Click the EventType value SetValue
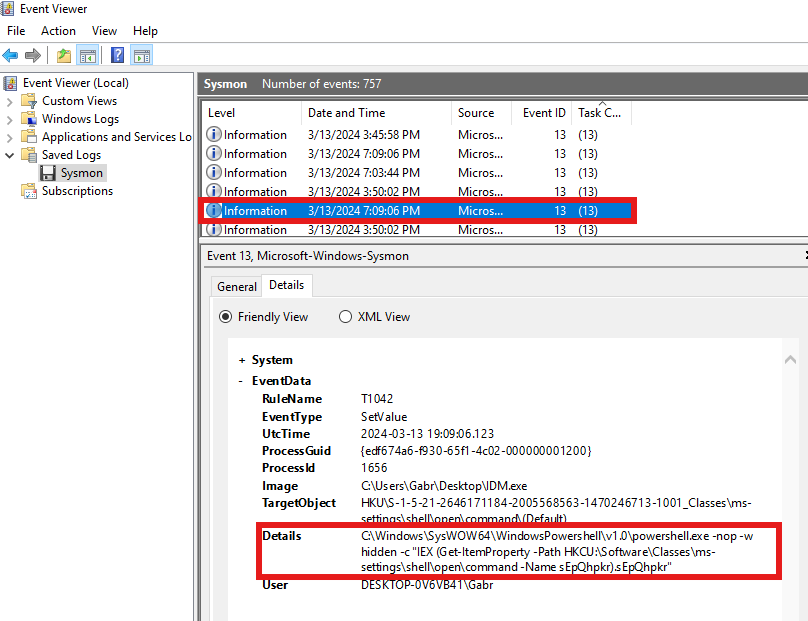The height and width of the screenshot is (621, 808). pos(384,416)
